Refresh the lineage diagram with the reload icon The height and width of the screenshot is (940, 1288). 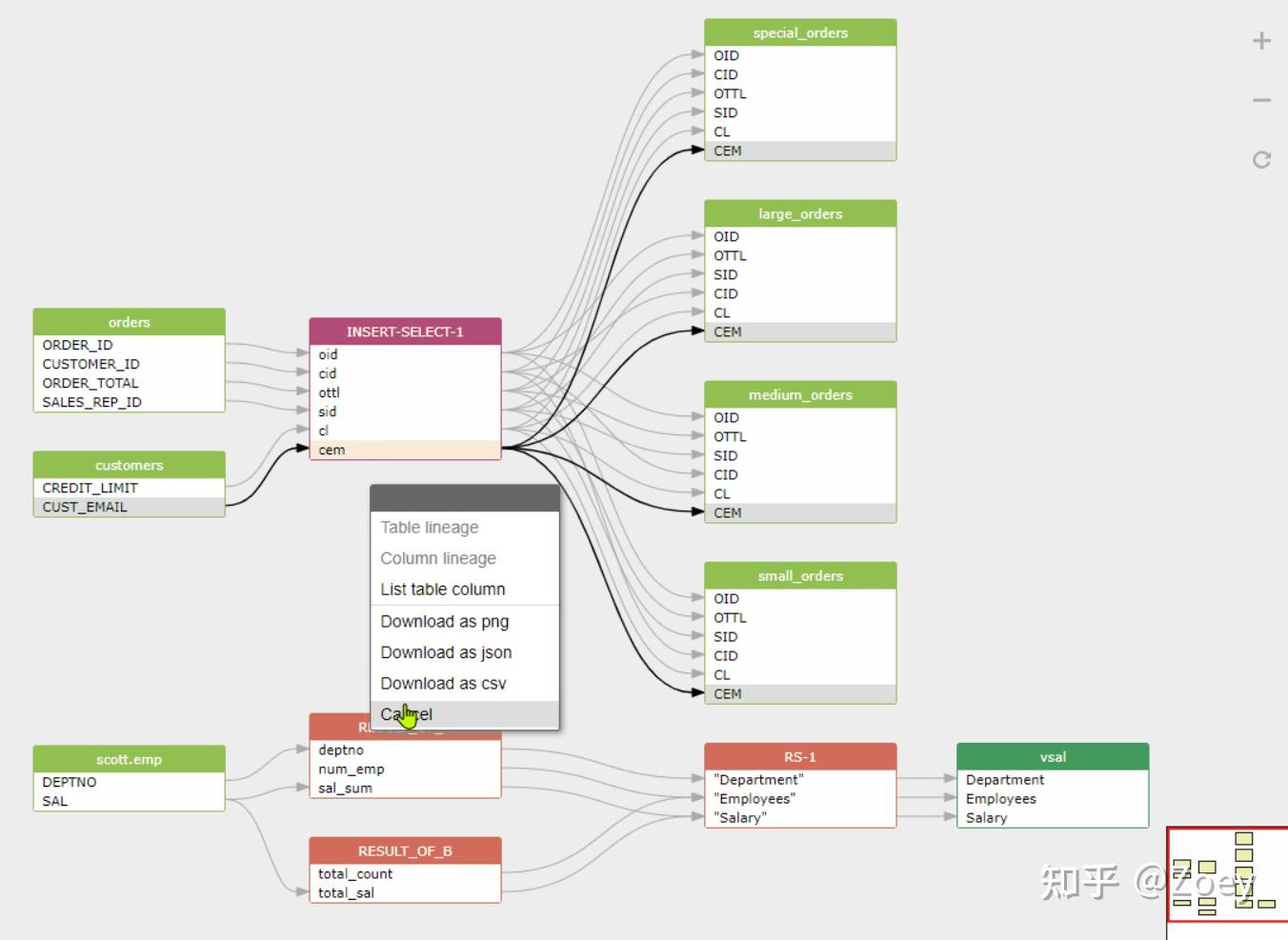1260,160
